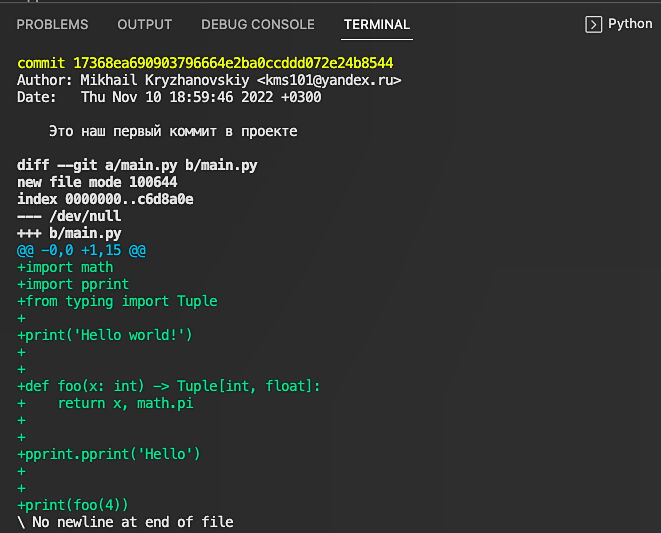
Task: Click the 'new file mode 100644' line
Action: 97,182
